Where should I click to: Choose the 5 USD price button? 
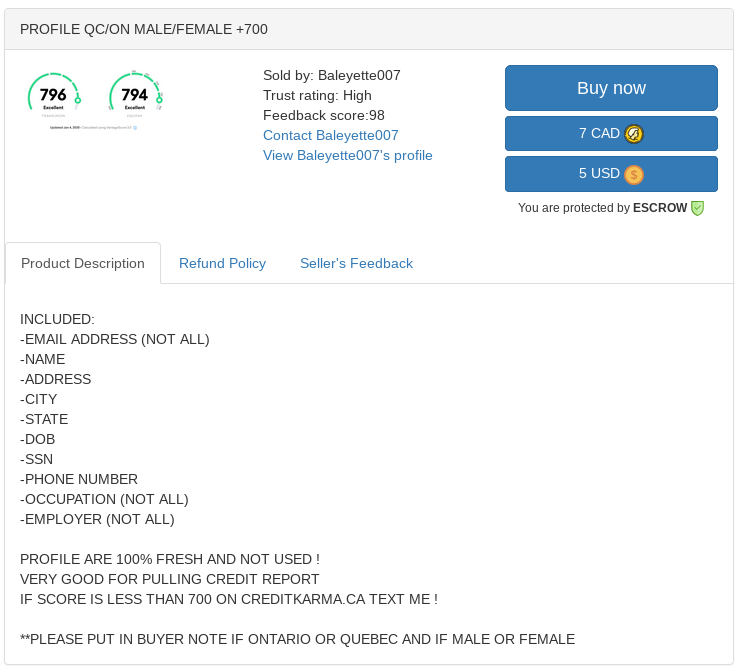coord(611,174)
